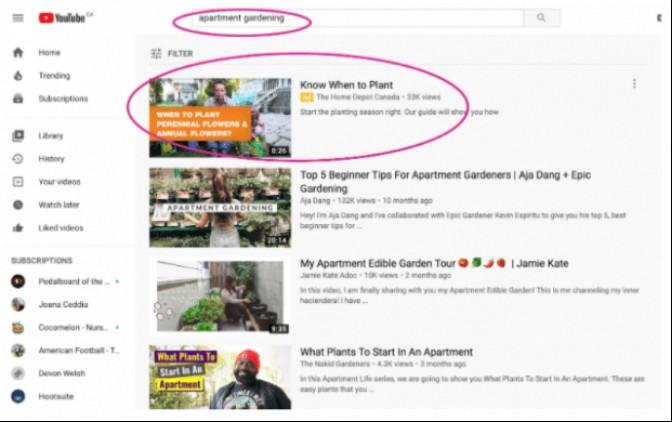Viewport: 672px width, 422px height.
Task: Click the description starting 'In this video, I am finally'
Action: (x=469, y=296)
